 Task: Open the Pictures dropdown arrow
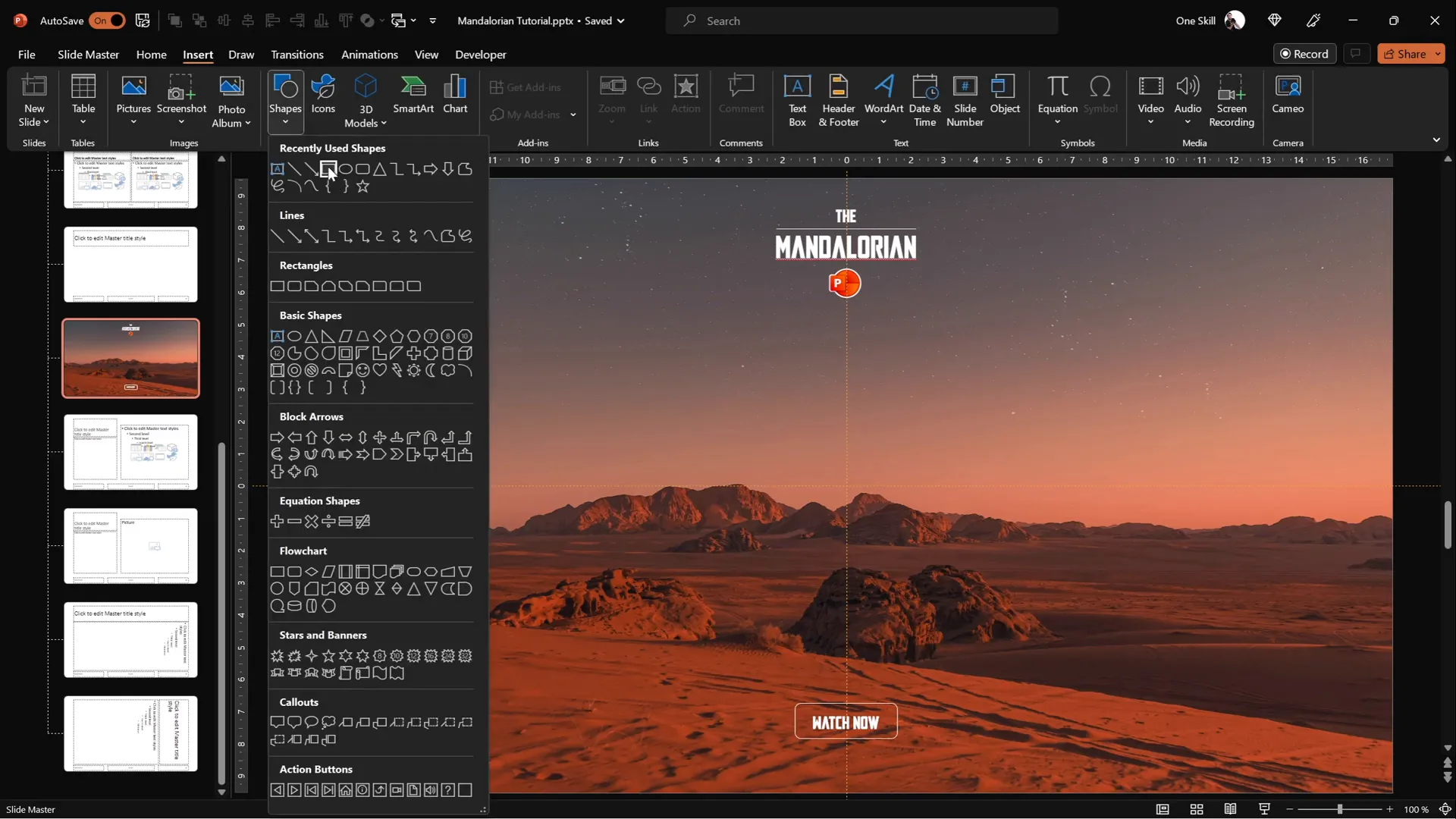pyautogui.click(x=133, y=121)
